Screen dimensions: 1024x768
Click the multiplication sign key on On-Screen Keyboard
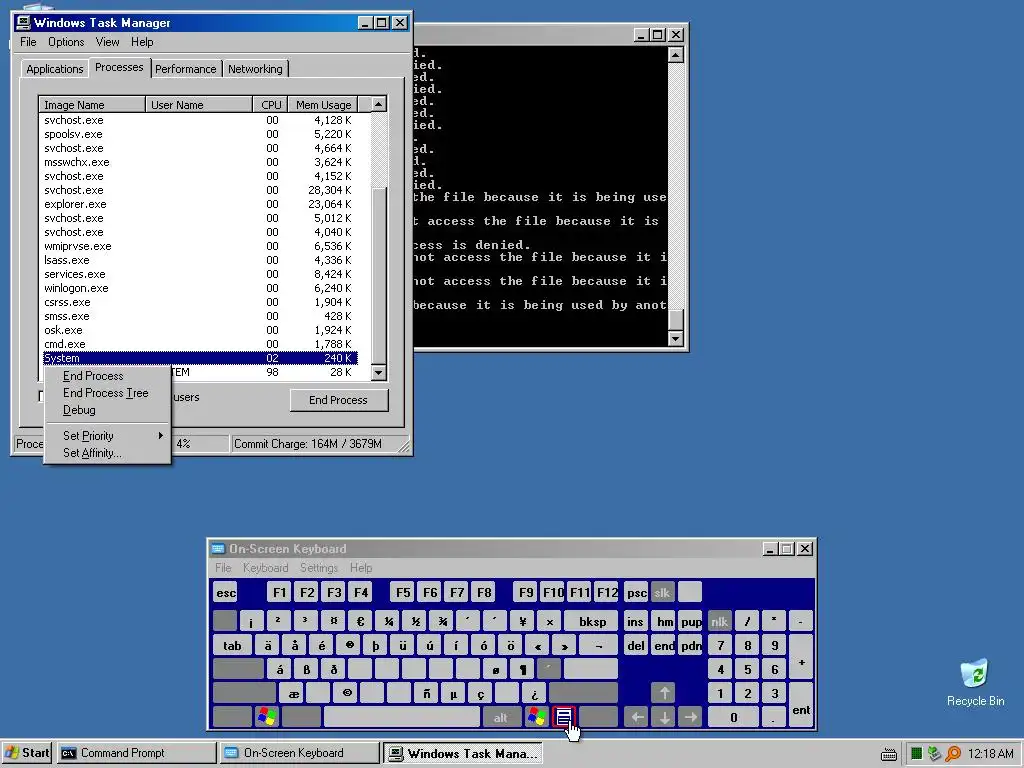(x=549, y=621)
